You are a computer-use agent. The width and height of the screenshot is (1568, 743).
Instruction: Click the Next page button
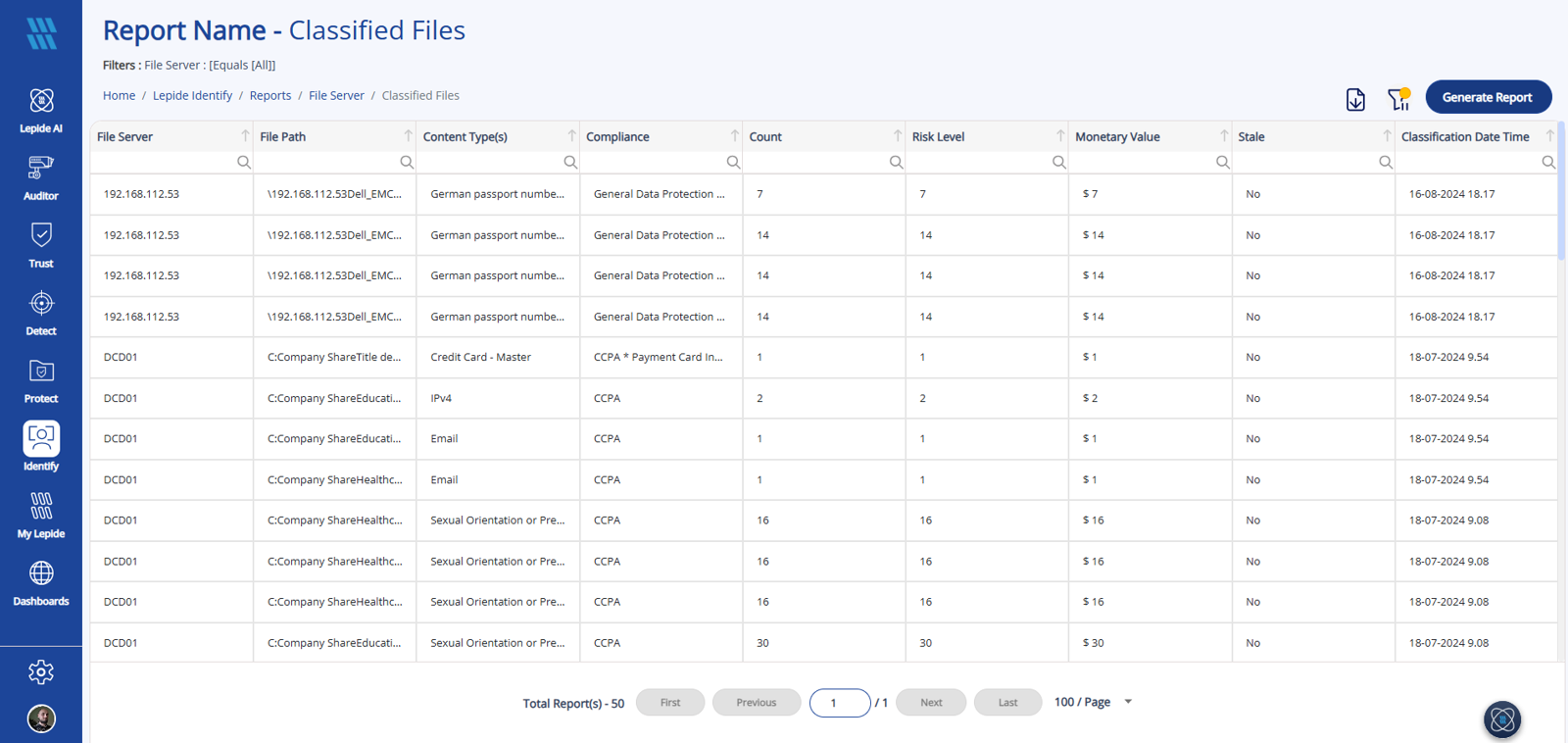(931, 703)
